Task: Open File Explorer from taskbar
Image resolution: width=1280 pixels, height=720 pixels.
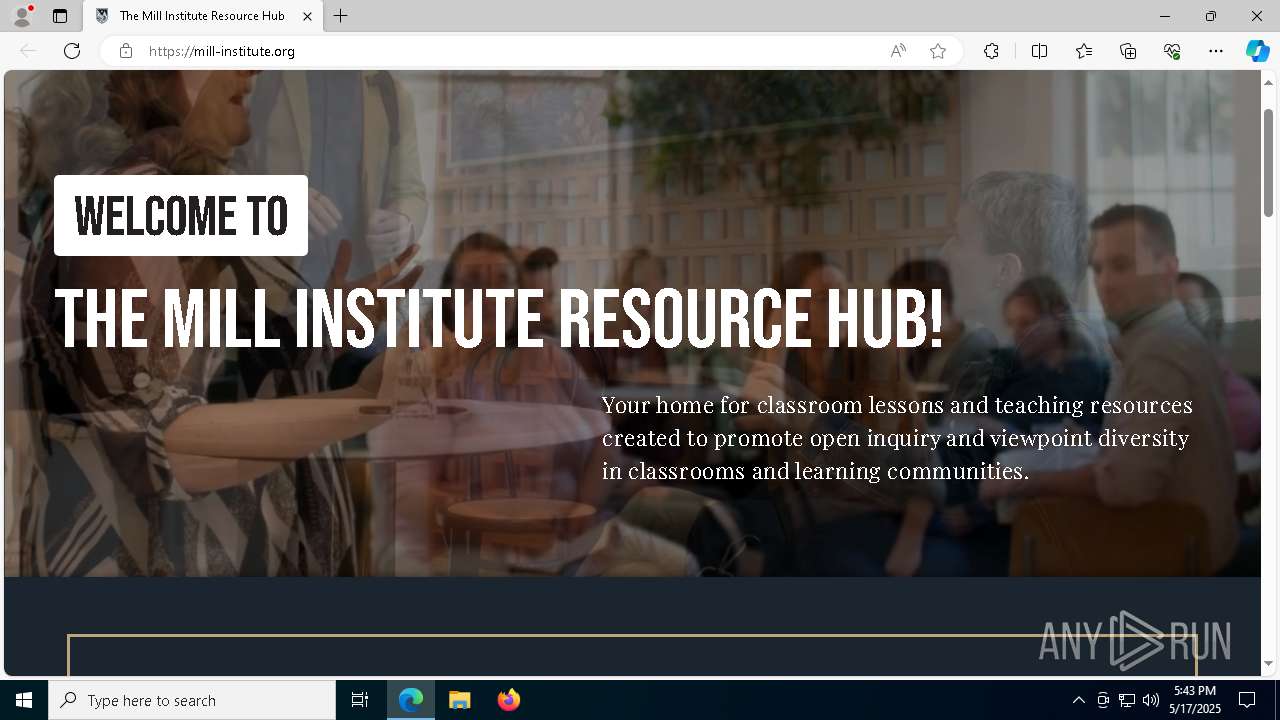Action: click(x=460, y=700)
